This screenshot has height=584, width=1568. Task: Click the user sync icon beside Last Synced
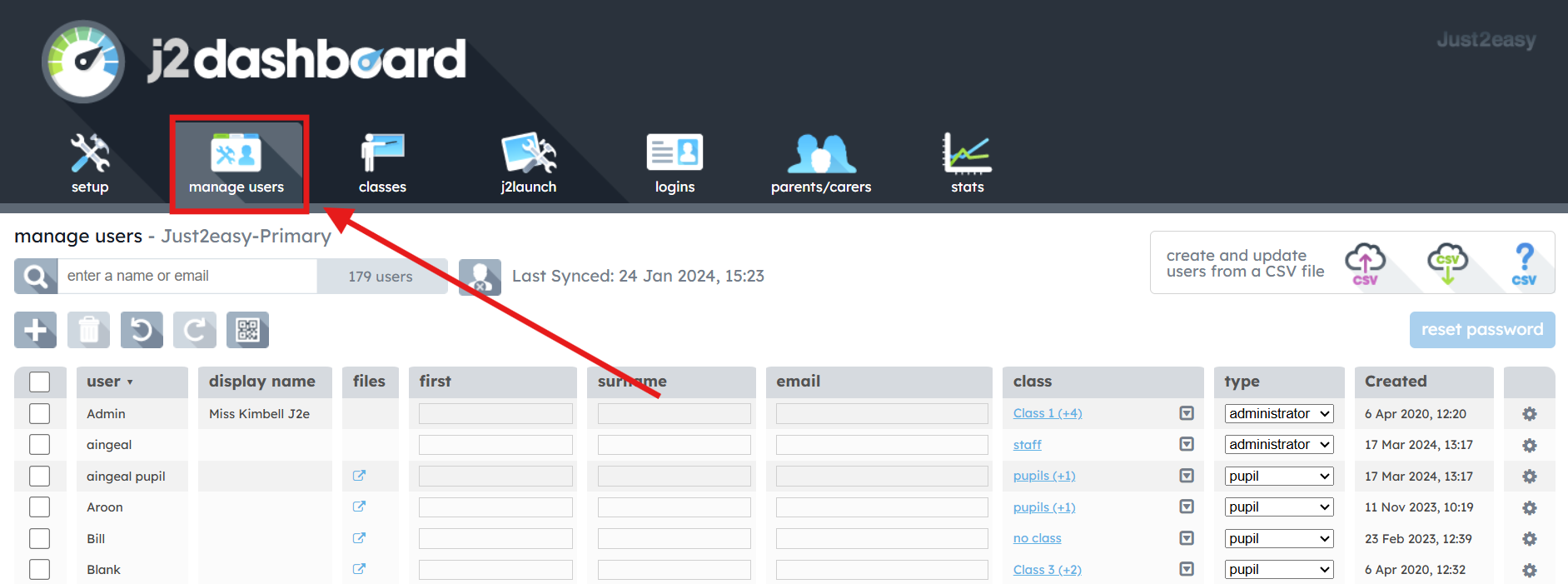tap(480, 277)
